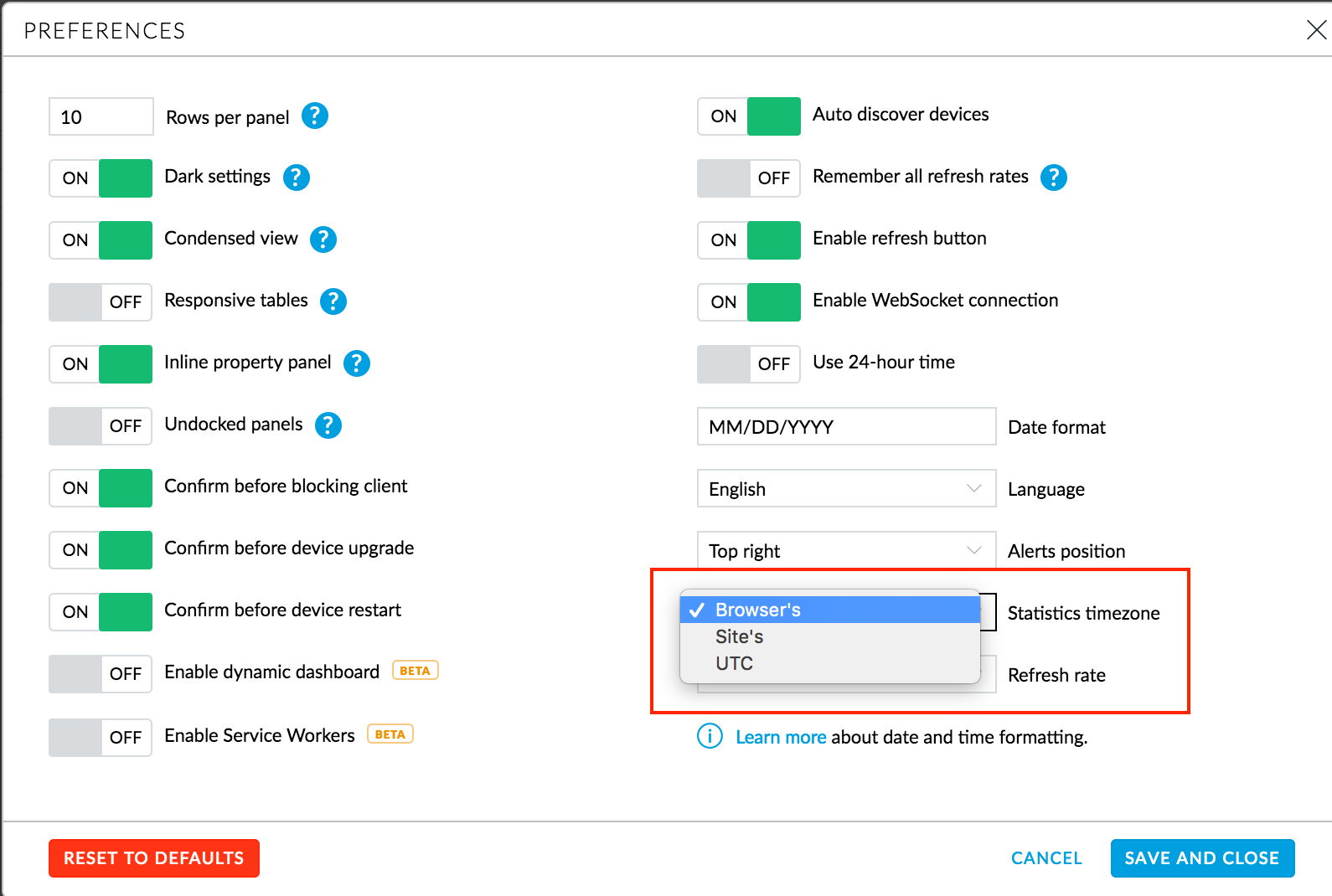Disable the Dark settings toggle
Image resolution: width=1332 pixels, height=896 pixels.
101,178
